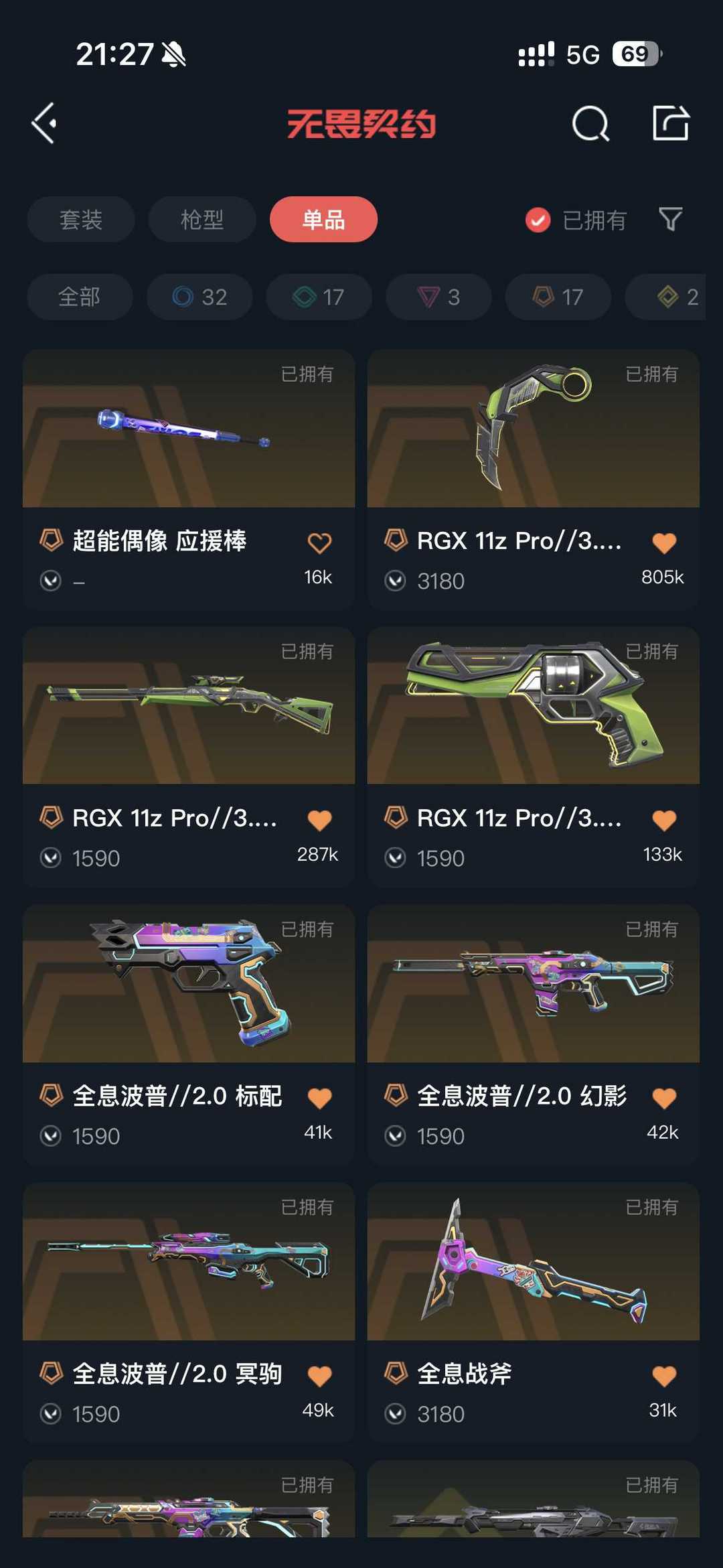The image size is (723, 1568).
Task: Open the 全息波普//2.0 幻影 rifle card
Action: 534,1035
